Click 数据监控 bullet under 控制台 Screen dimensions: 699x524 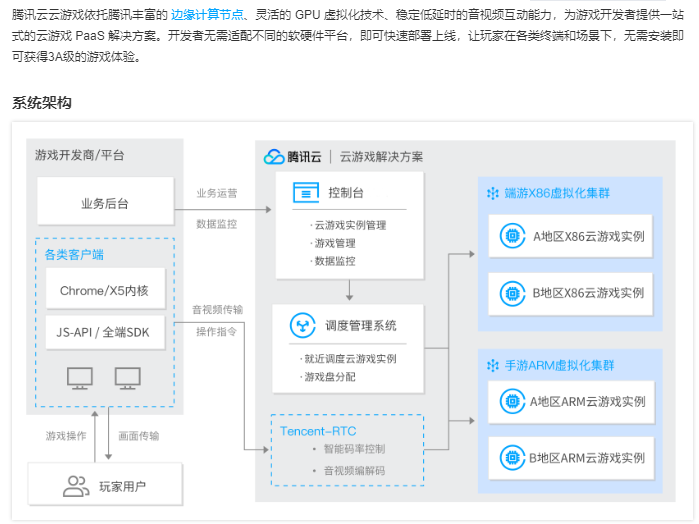tap(335, 261)
